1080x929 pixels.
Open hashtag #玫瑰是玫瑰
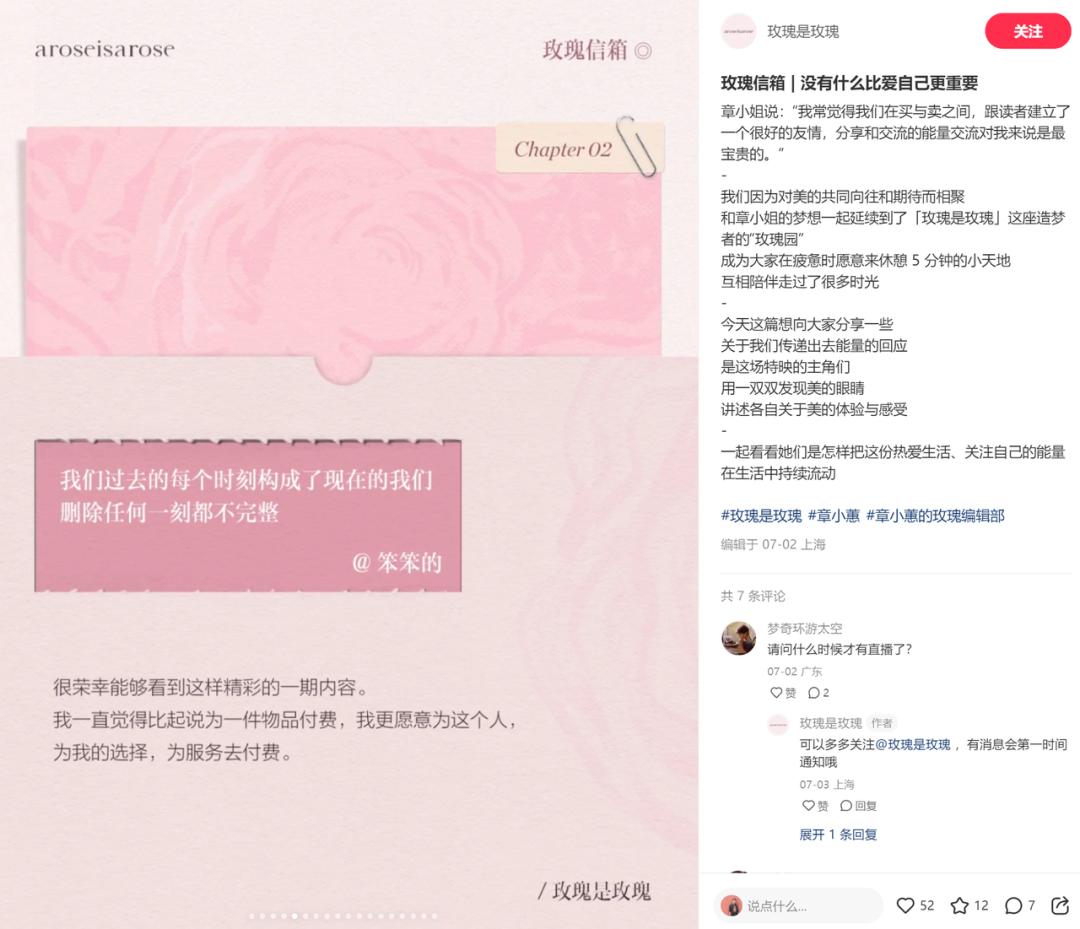click(761, 516)
